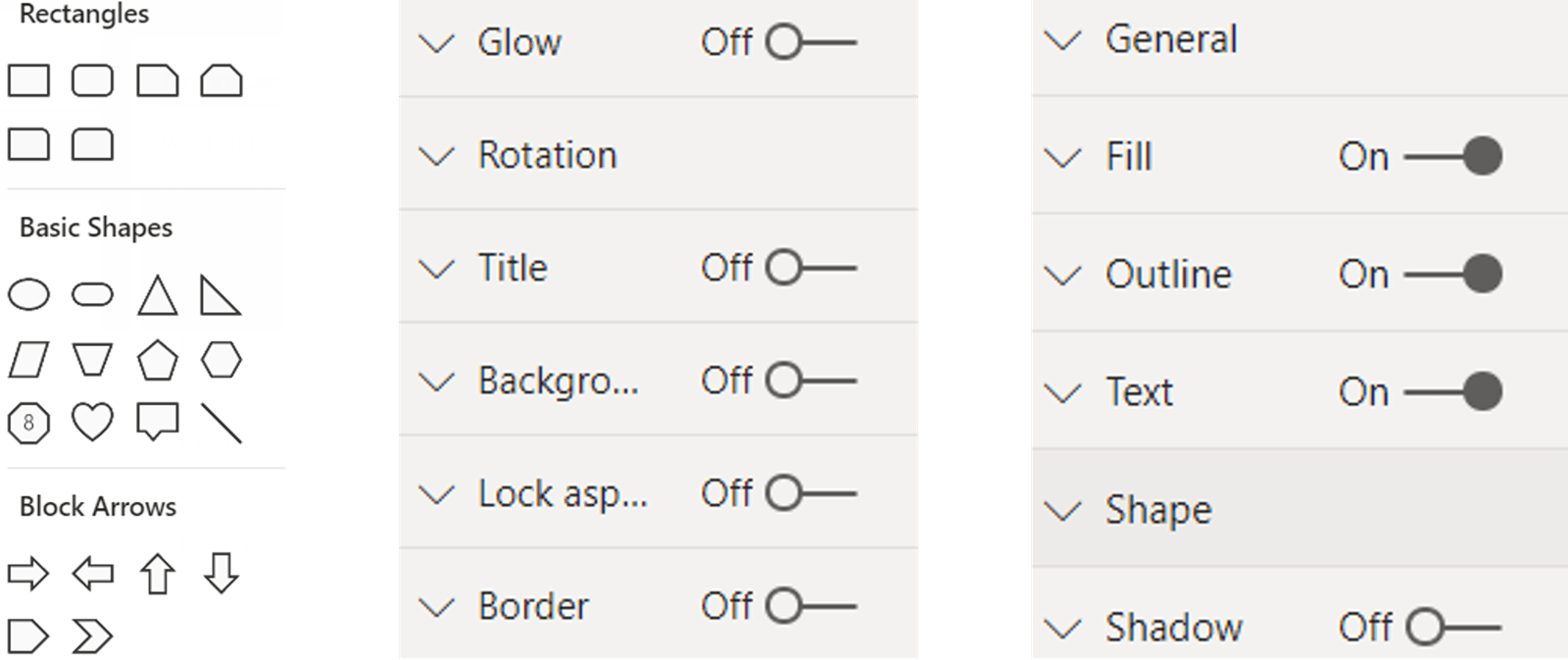Choose the parallelogram shape

(x=28, y=360)
